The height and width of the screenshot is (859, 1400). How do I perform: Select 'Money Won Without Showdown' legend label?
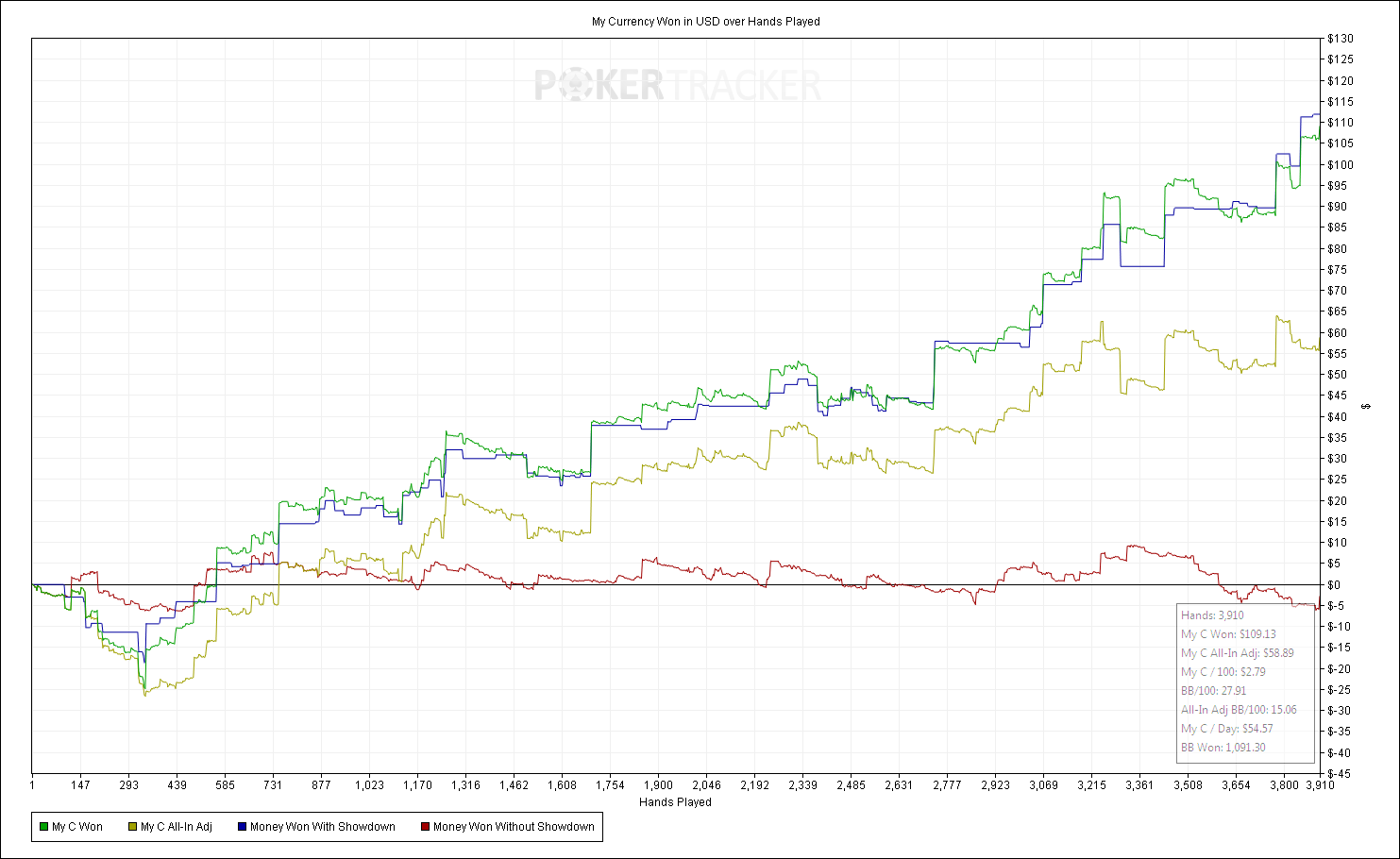(x=514, y=827)
